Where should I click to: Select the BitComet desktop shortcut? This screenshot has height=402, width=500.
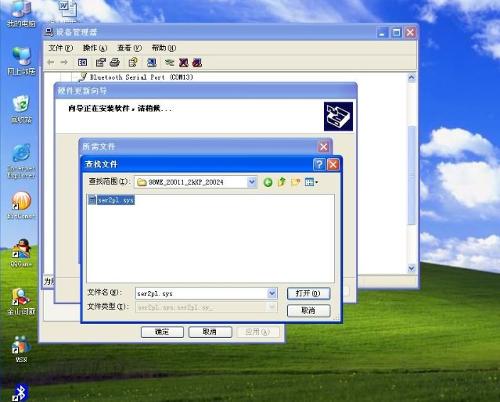(21, 205)
